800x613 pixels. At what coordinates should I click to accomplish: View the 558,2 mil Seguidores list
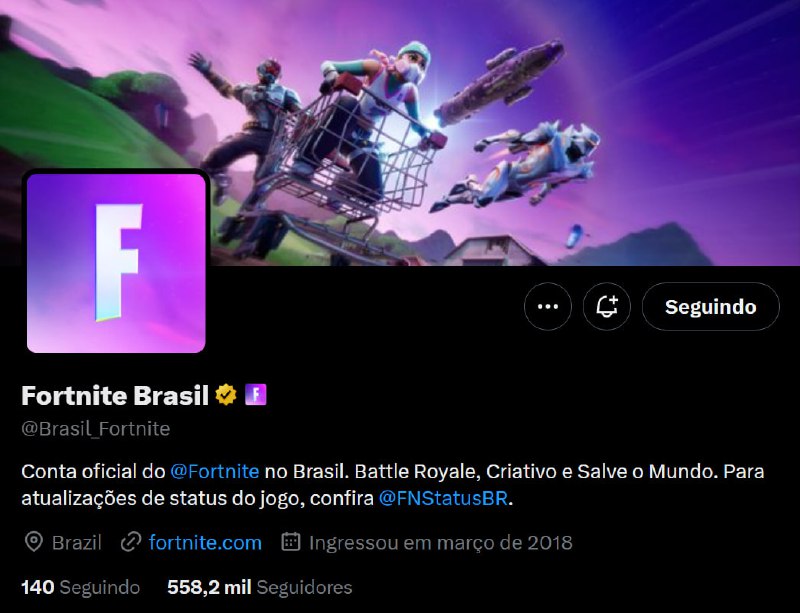[x=260, y=587]
